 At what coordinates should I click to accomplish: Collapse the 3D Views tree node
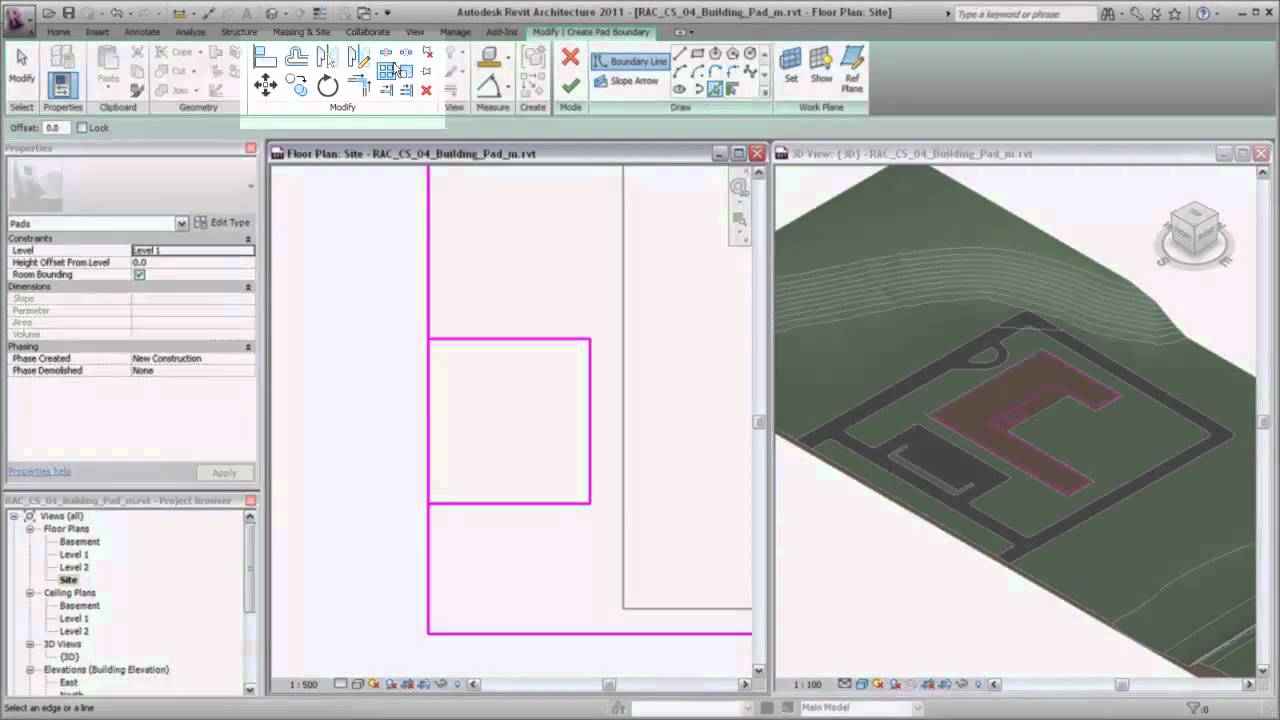pyautogui.click(x=30, y=645)
